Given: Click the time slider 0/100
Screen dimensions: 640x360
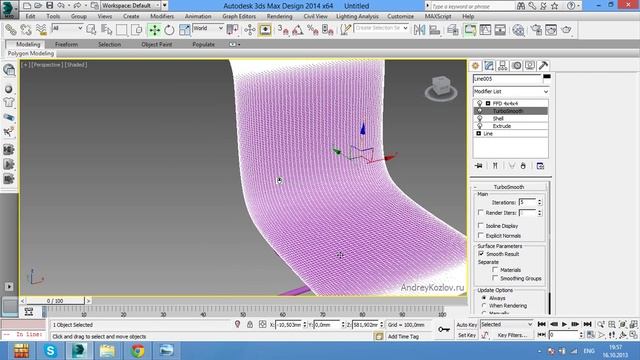Looking at the screenshot, I should (55, 301).
